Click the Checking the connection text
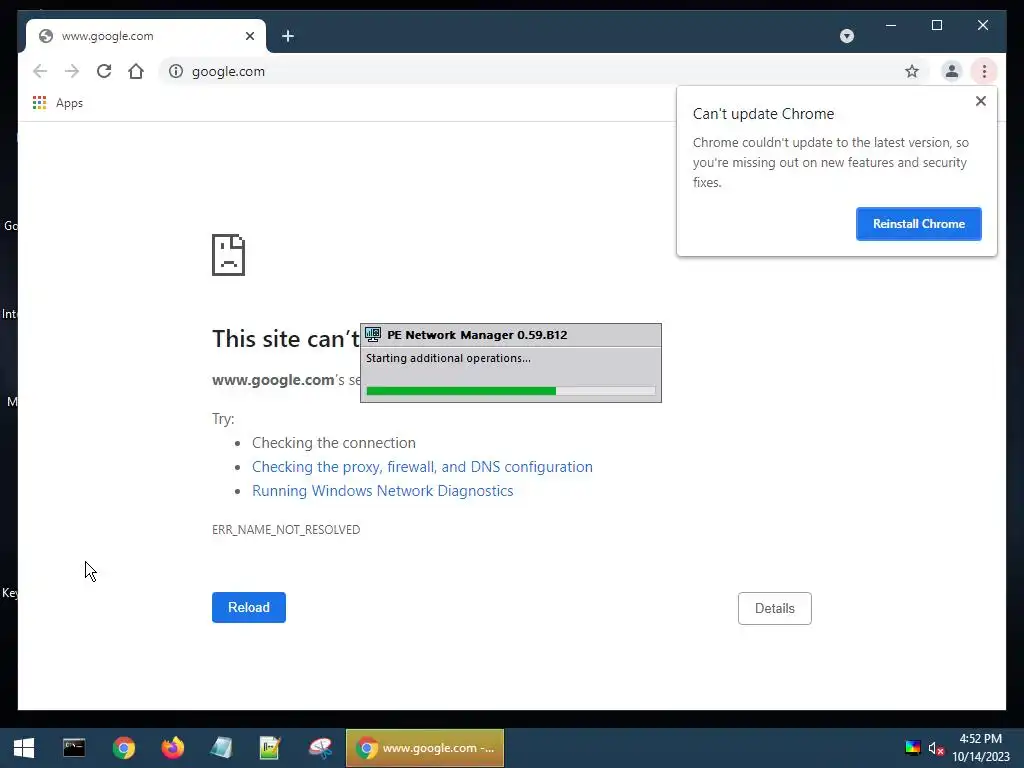This screenshot has height=768, width=1024. tap(334, 443)
